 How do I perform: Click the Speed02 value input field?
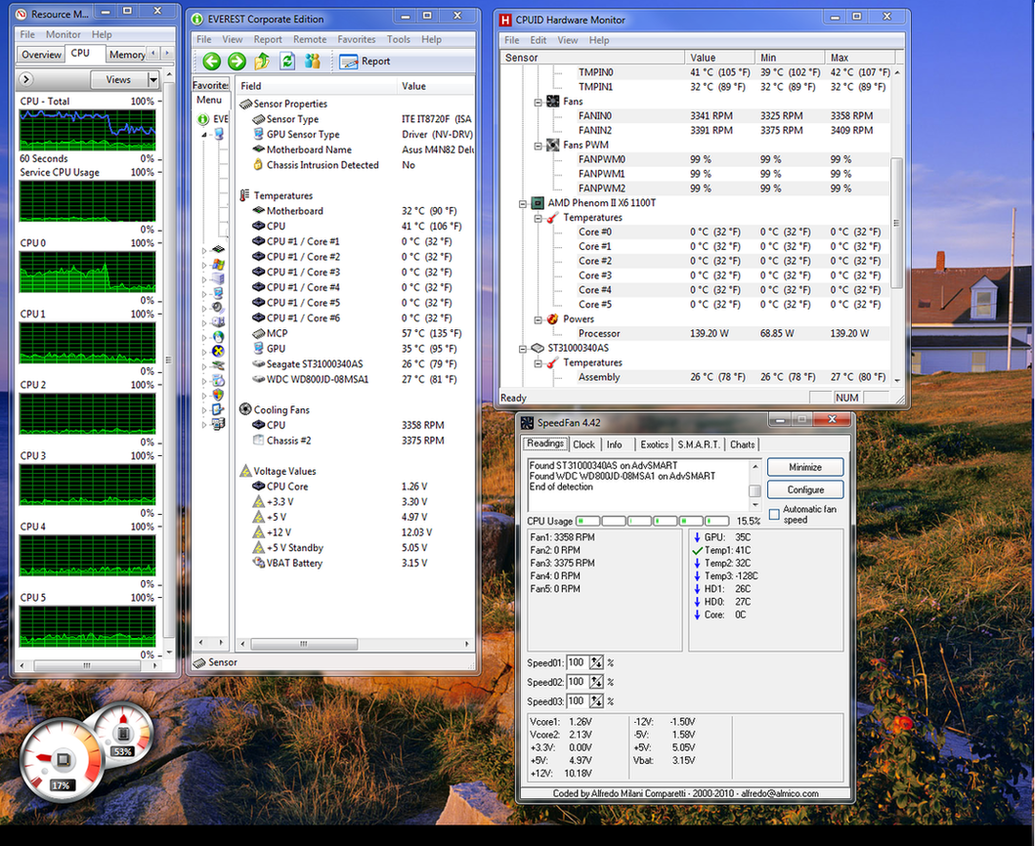pyautogui.click(x=577, y=682)
